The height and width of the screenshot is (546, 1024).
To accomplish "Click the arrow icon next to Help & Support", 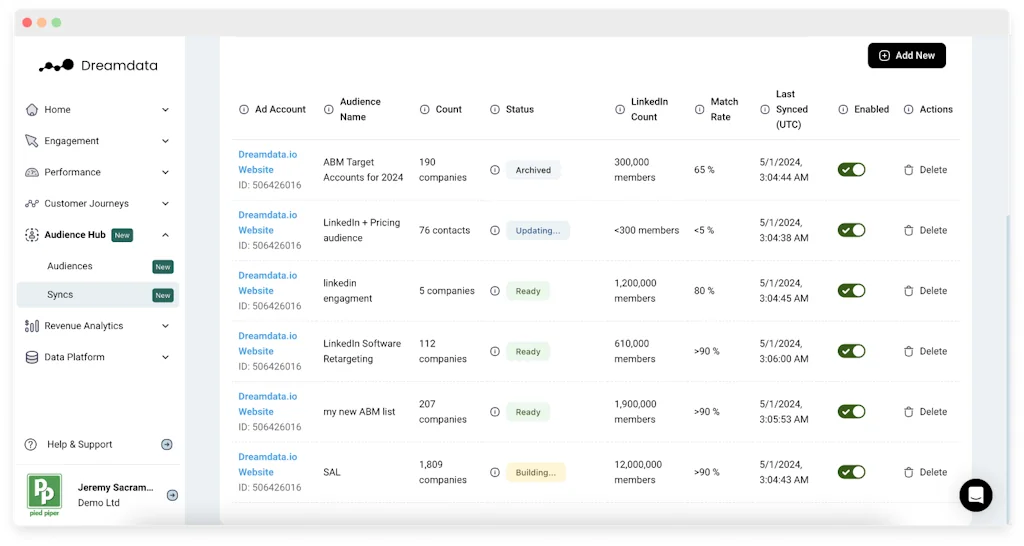I will pyautogui.click(x=167, y=445).
